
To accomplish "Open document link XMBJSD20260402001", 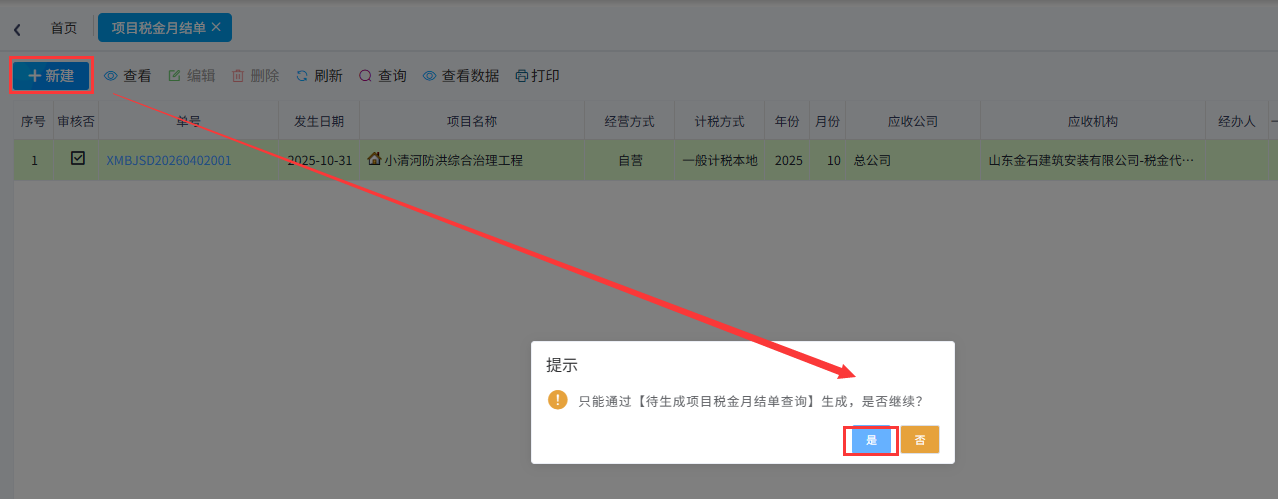I will 169,160.
